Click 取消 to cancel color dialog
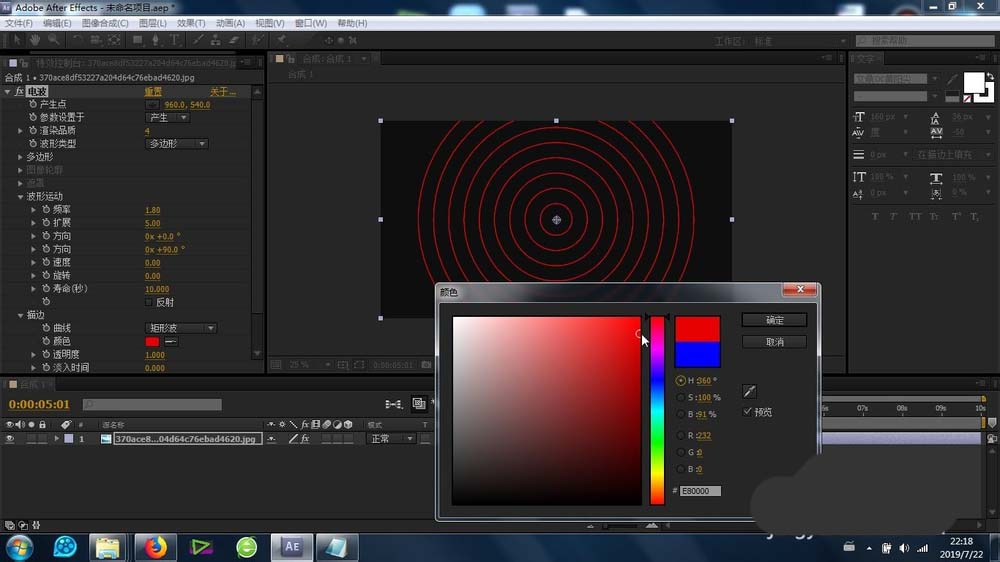 point(774,342)
